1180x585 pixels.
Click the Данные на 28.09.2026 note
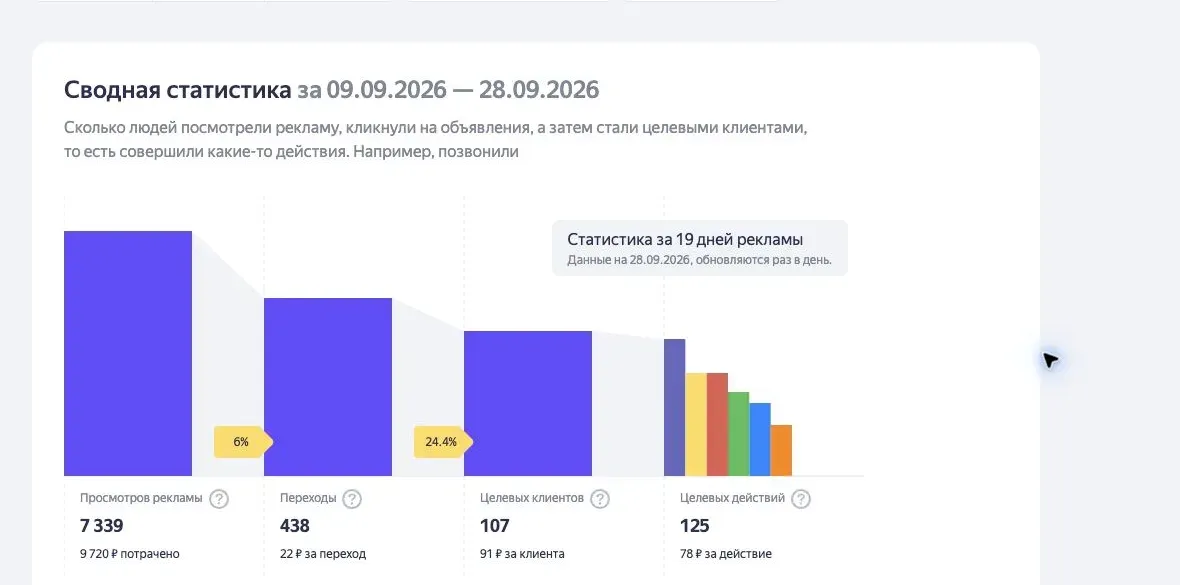point(699,261)
